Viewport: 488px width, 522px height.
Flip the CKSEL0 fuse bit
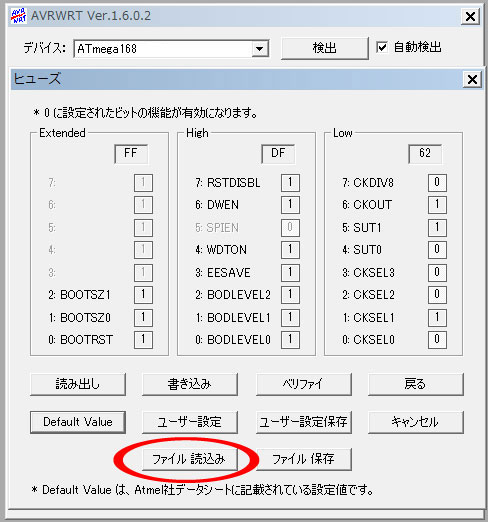437,340
